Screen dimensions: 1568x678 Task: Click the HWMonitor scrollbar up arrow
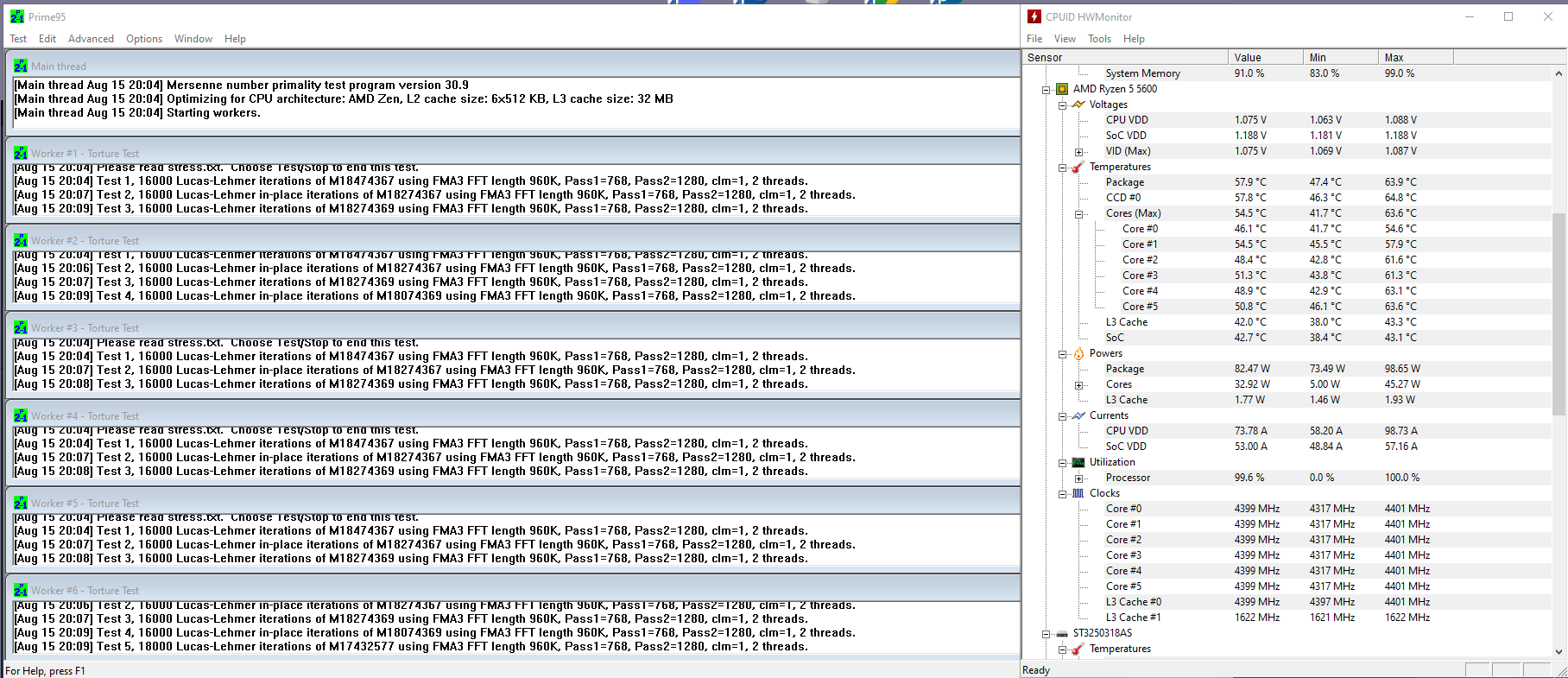coord(1559,73)
